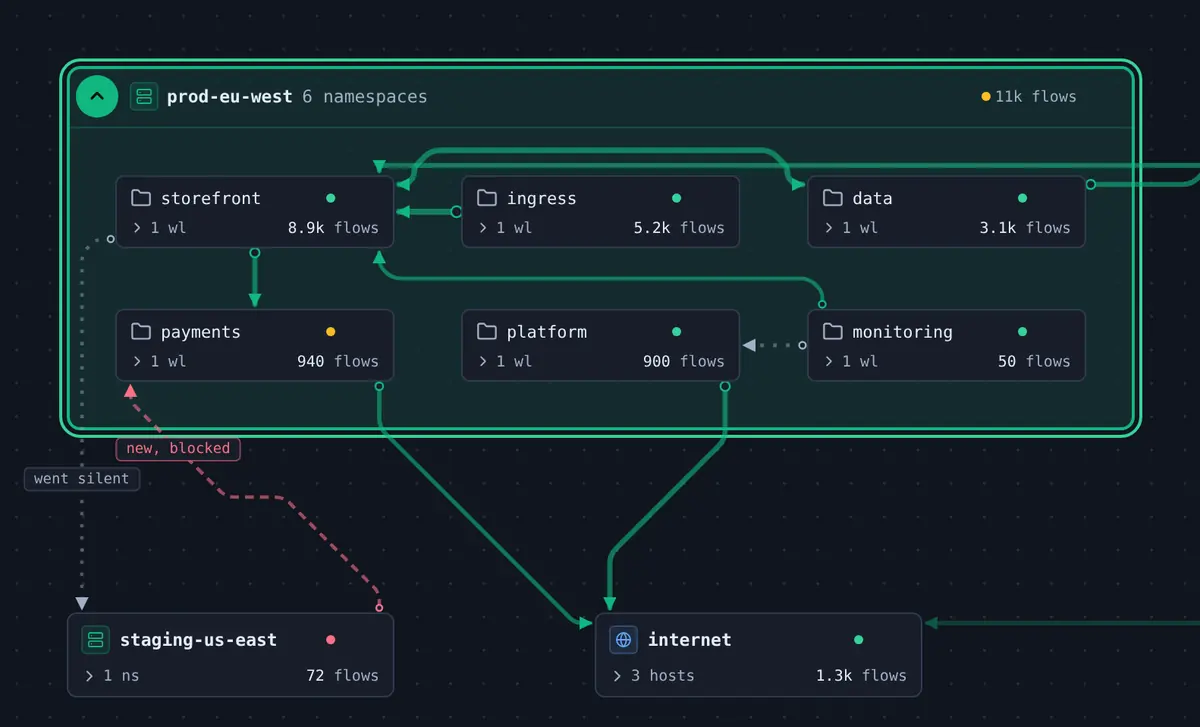
Task: Expand staging-us-east's 1 ns list
Action: tap(112, 676)
